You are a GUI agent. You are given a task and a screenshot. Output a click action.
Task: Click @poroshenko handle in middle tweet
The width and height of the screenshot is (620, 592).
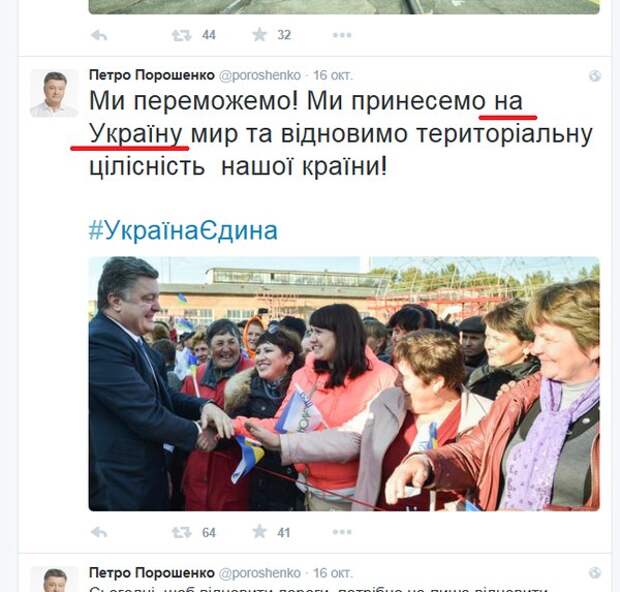pos(260,75)
